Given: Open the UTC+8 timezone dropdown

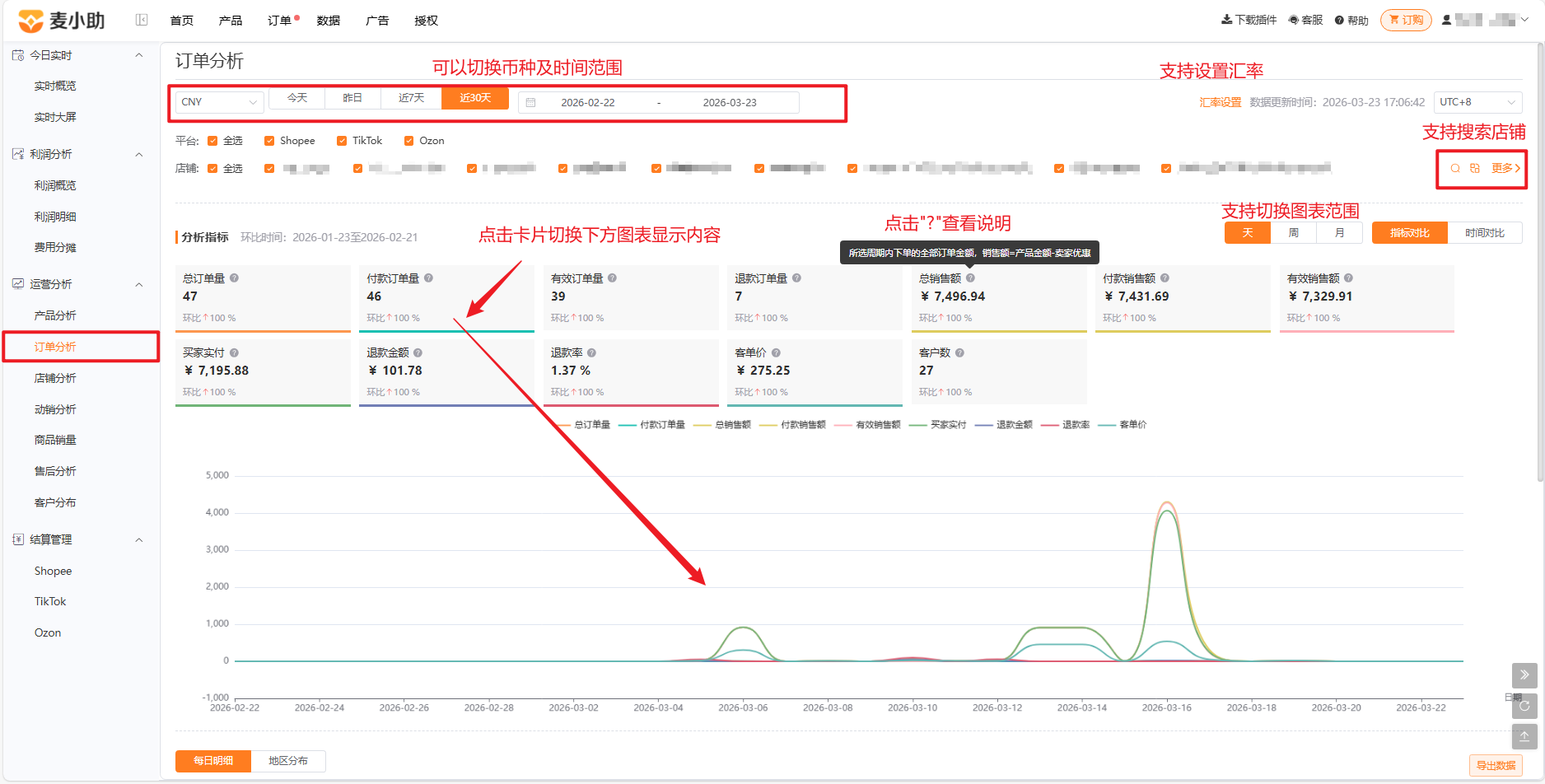Looking at the screenshot, I should coord(1477,102).
